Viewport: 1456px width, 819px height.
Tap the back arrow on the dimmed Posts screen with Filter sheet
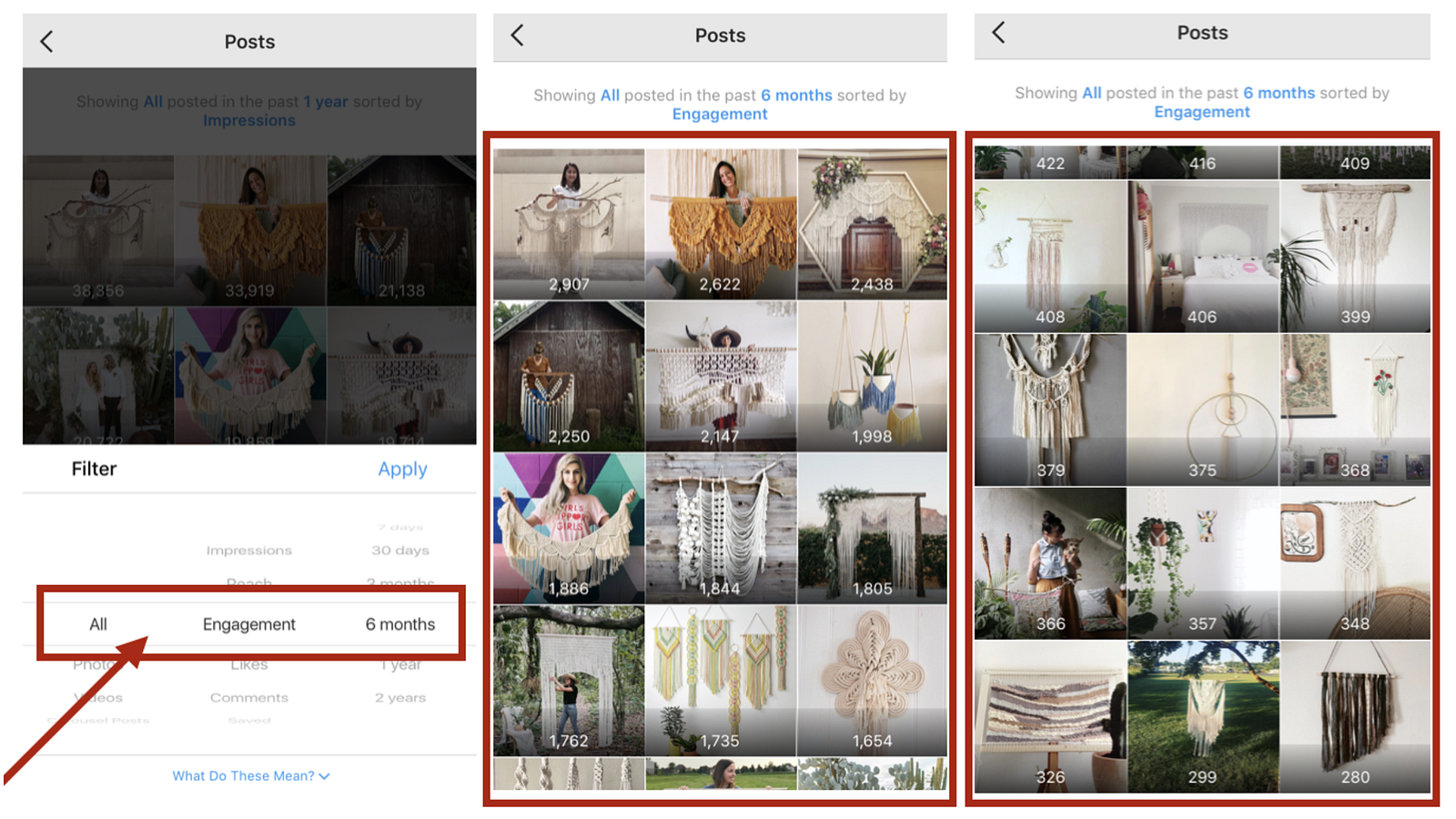(x=46, y=41)
